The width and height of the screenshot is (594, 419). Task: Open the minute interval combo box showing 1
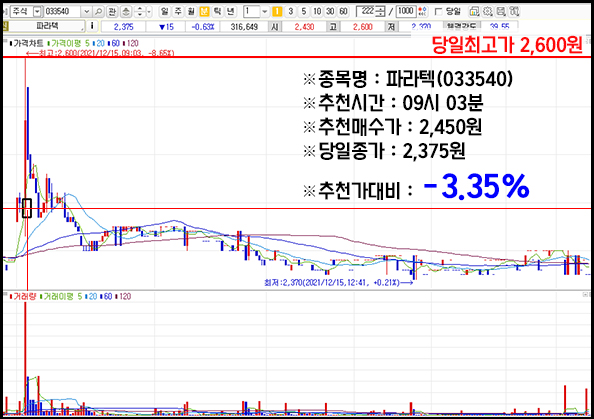[x=256, y=11]
